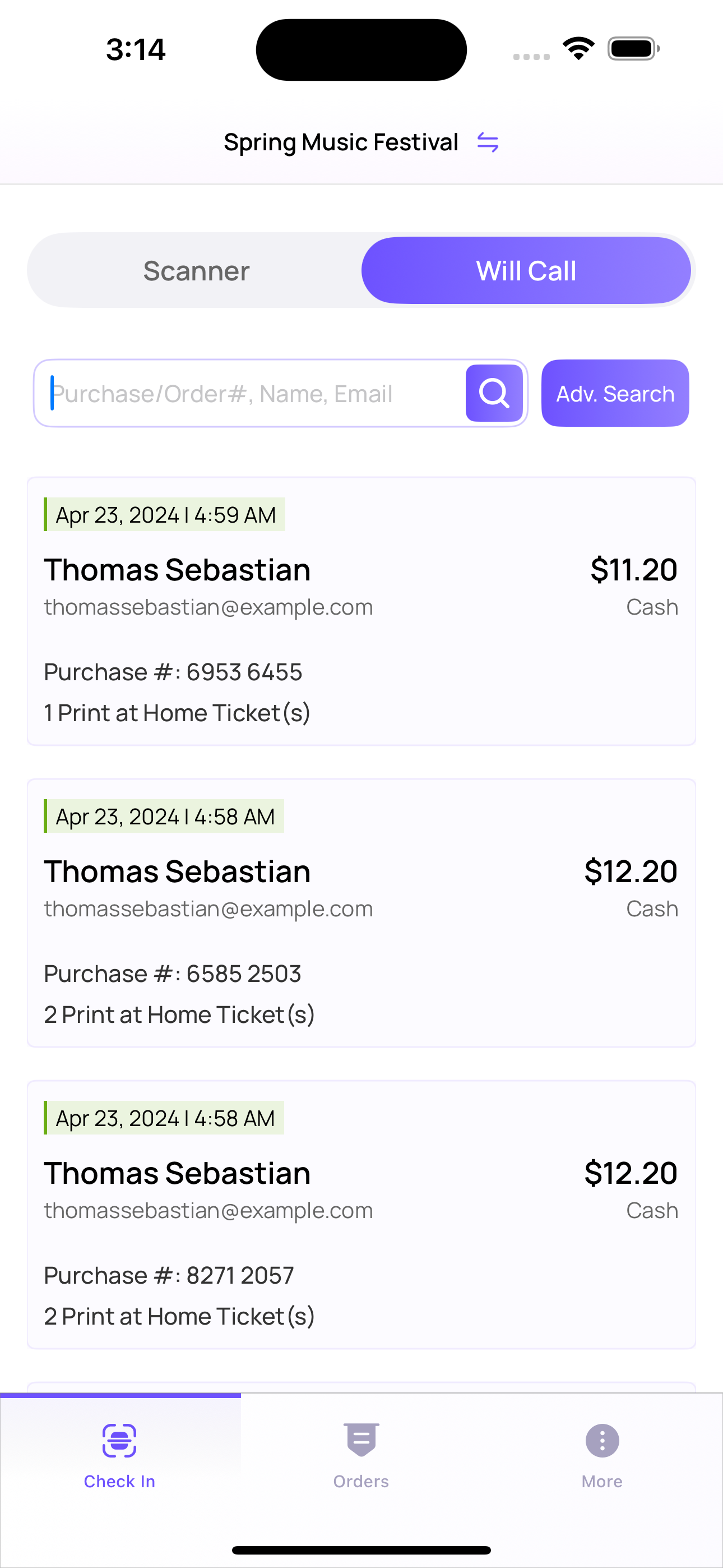Select the Check In tab label
The image size is (723, 1568).
click(119, 1482)
